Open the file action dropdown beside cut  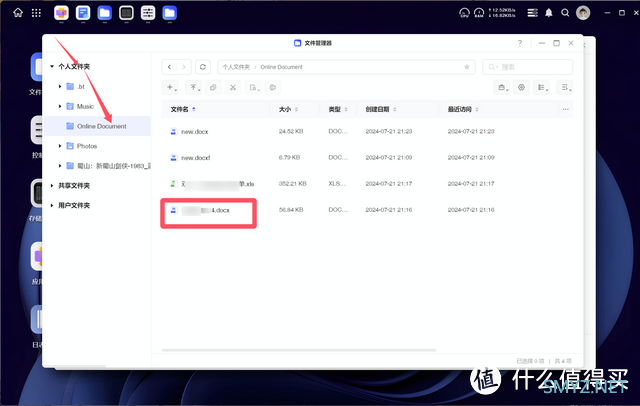click(254, 87)
